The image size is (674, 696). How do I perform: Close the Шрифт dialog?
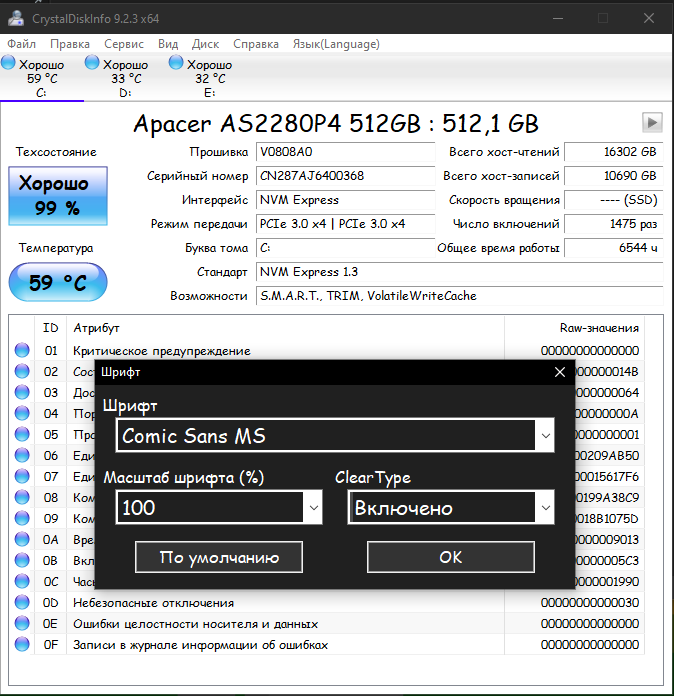coord(560,372)
